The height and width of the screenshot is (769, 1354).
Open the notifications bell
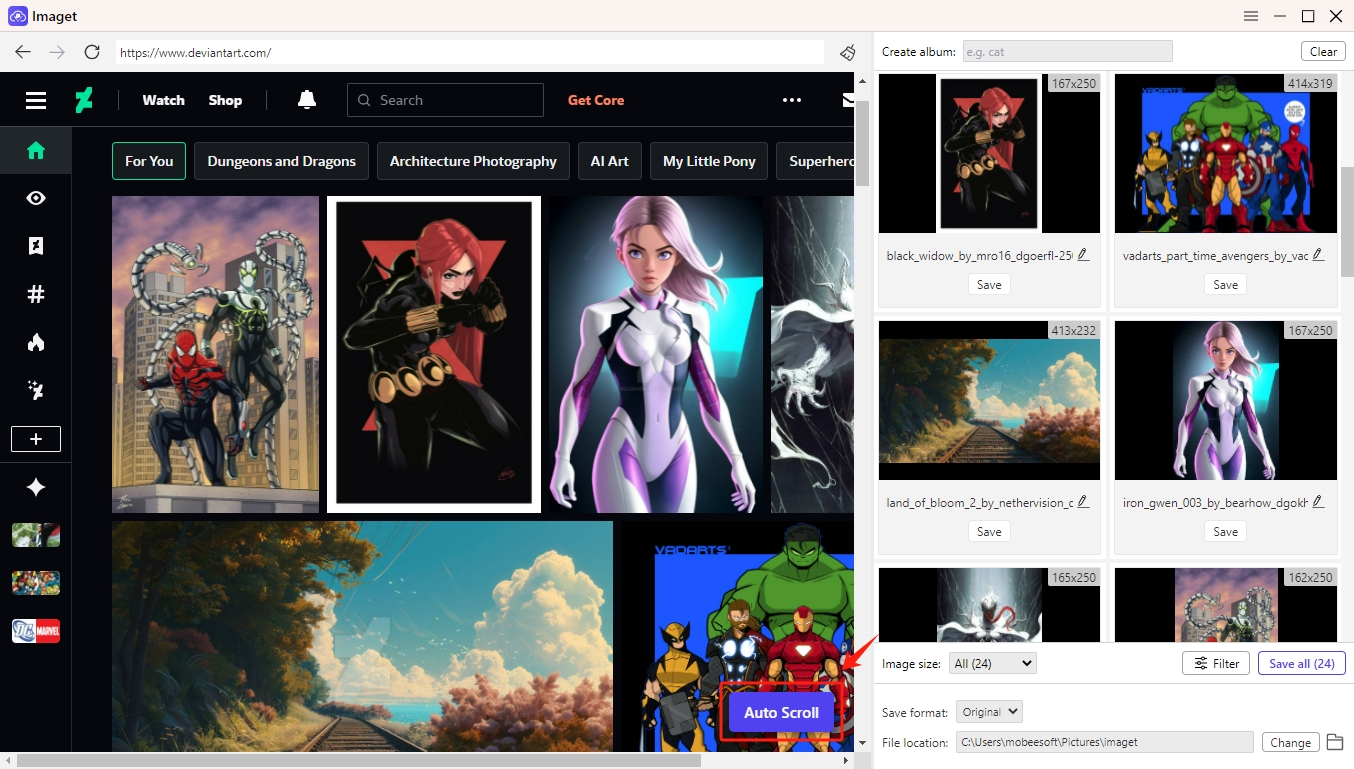(x=307, y=99)
